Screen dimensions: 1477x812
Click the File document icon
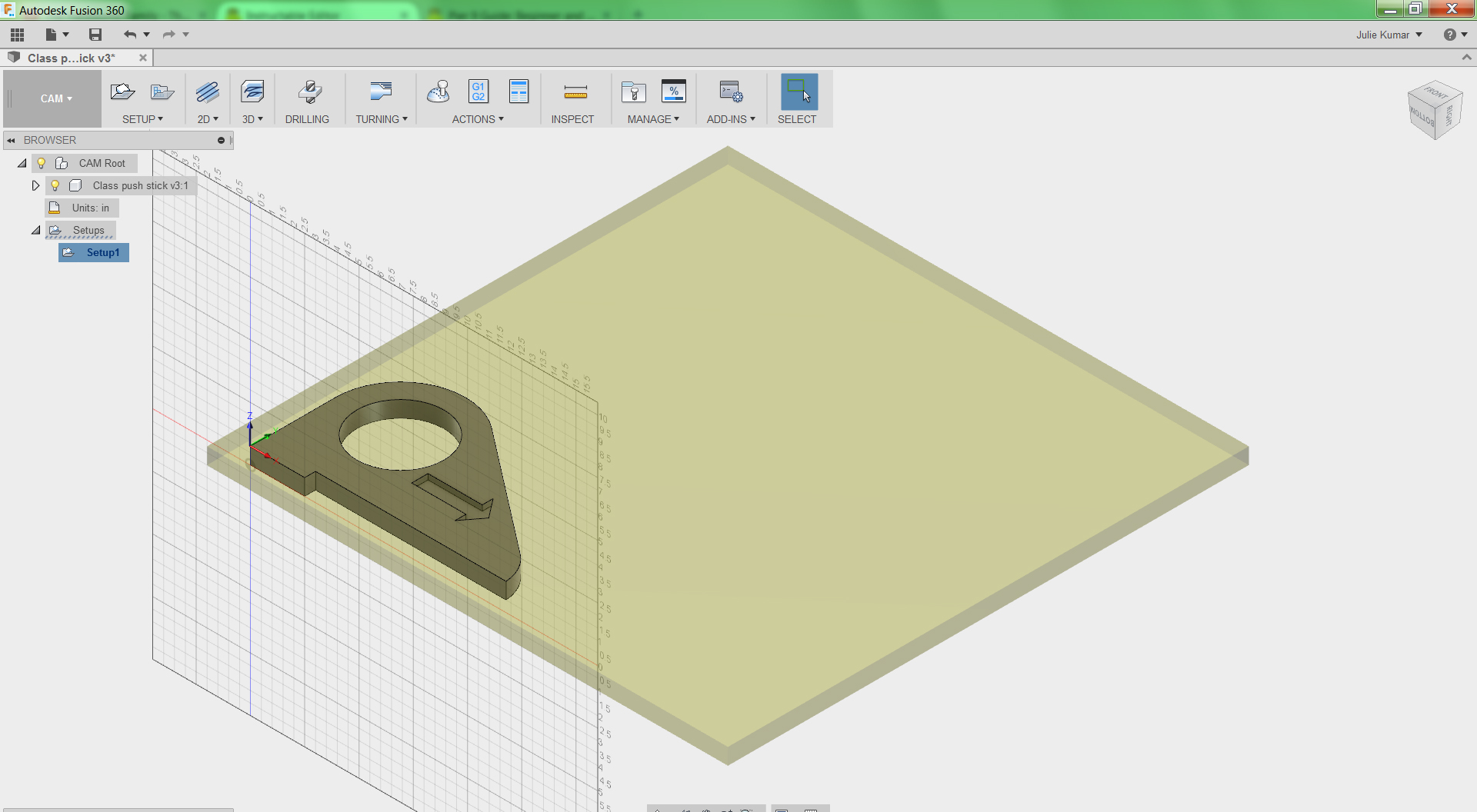point(51,35)
